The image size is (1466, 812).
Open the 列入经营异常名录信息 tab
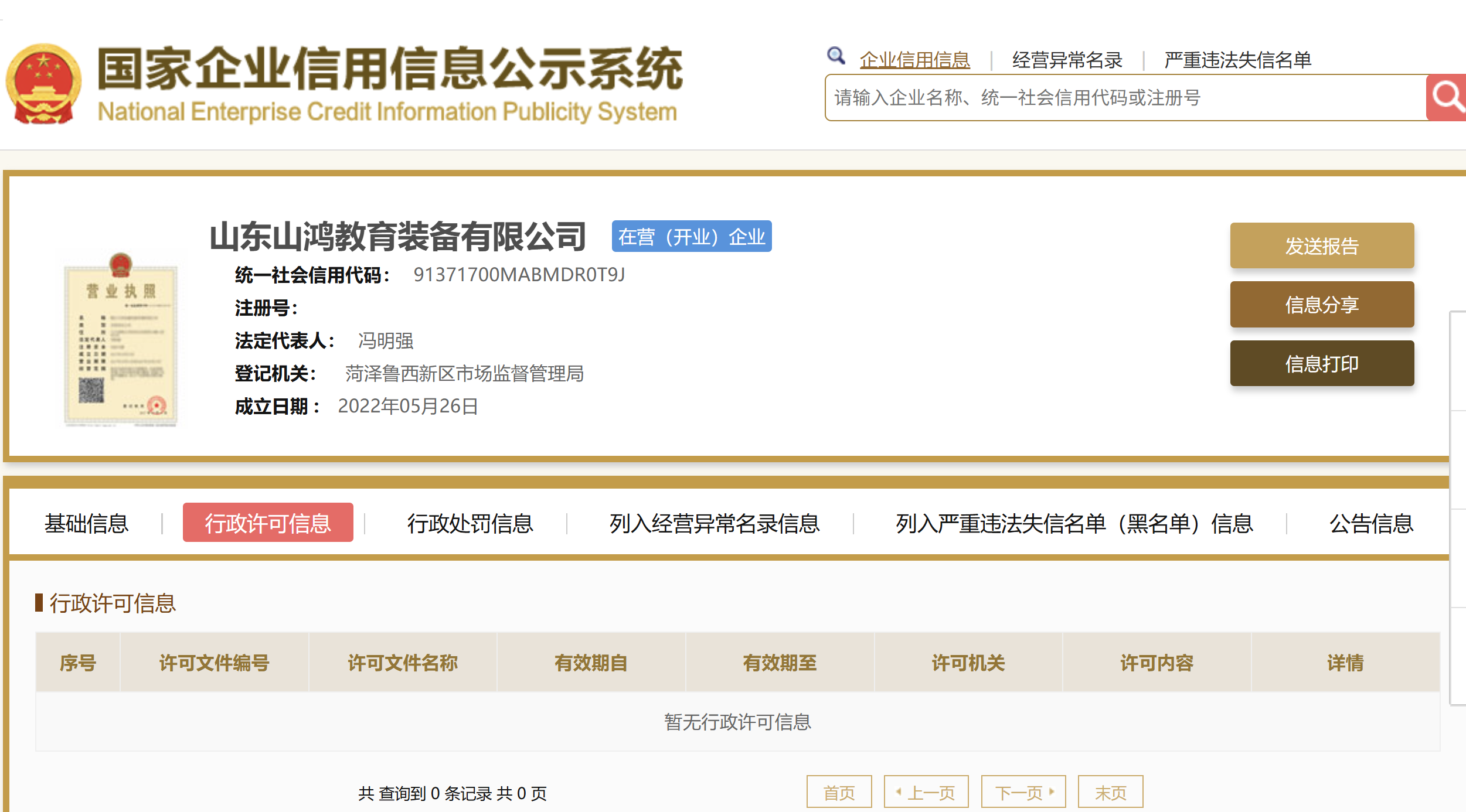pos(714,523)
